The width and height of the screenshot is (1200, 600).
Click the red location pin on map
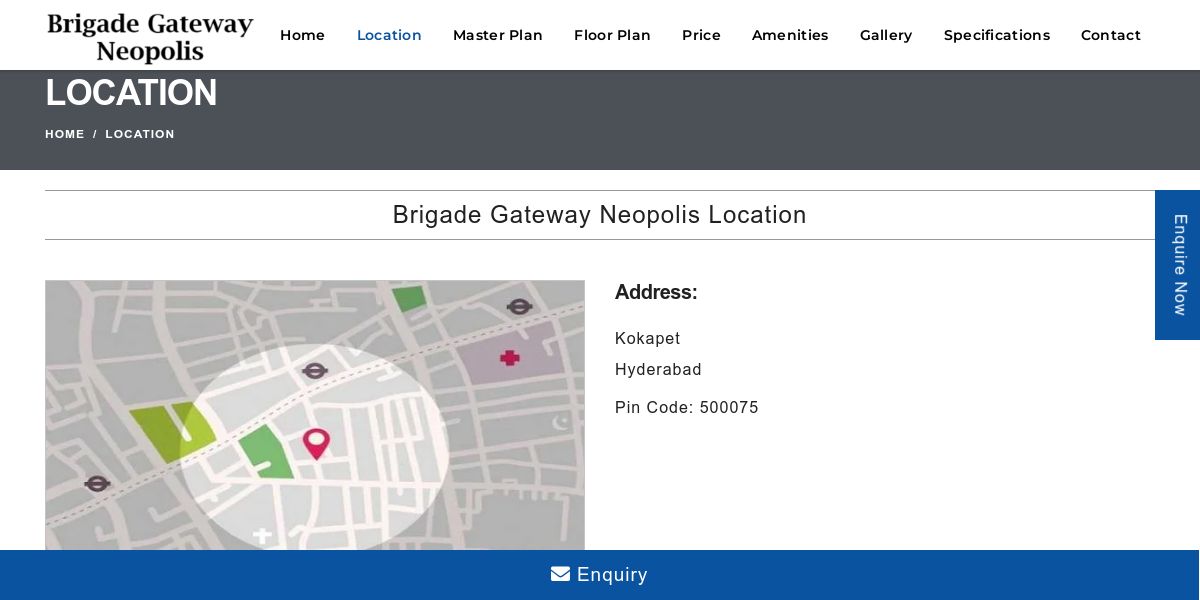[x=316, y=443]
